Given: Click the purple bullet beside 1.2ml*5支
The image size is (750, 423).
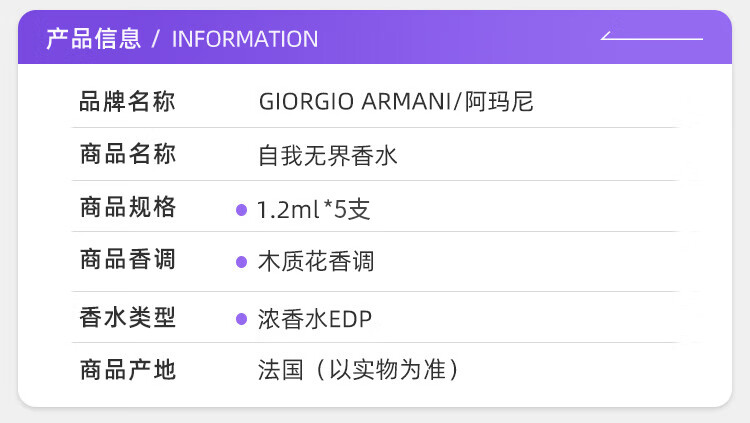Looking at the screenshot, I should click(x=241, y=210).
